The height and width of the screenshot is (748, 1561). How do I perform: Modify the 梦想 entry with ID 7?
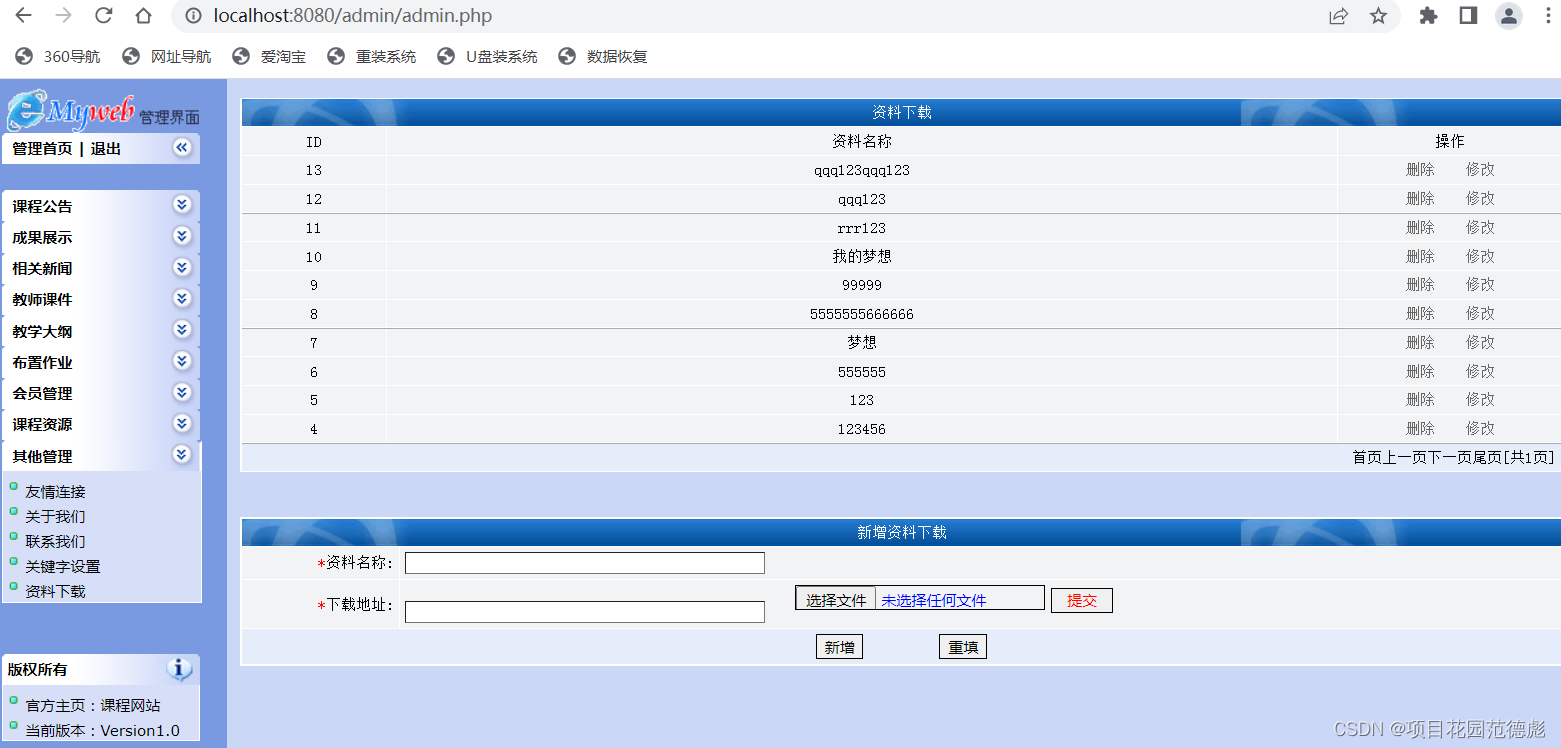pos(1480,343)
